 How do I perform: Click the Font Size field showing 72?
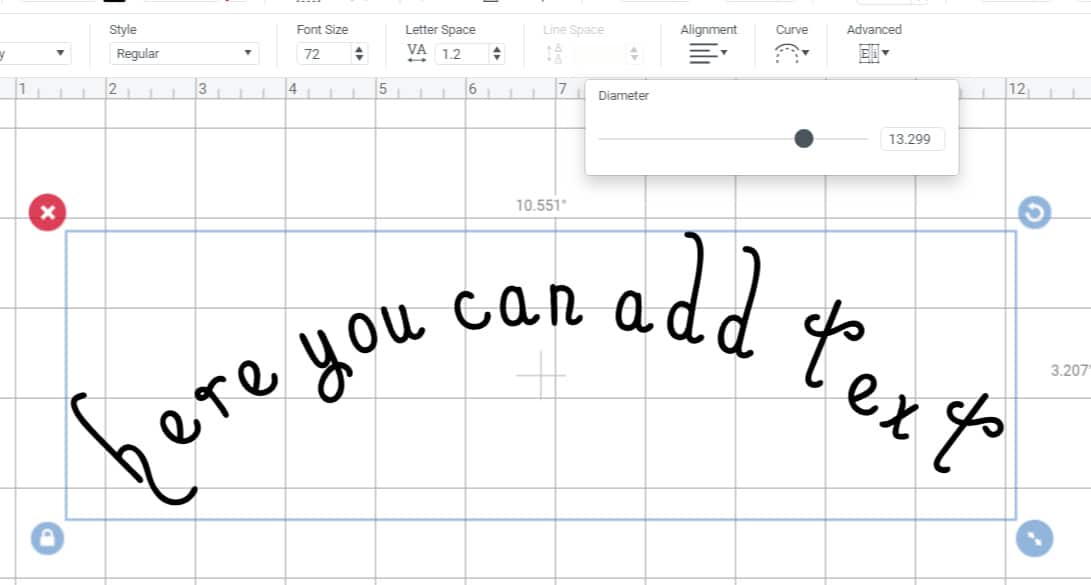point(325,54)
